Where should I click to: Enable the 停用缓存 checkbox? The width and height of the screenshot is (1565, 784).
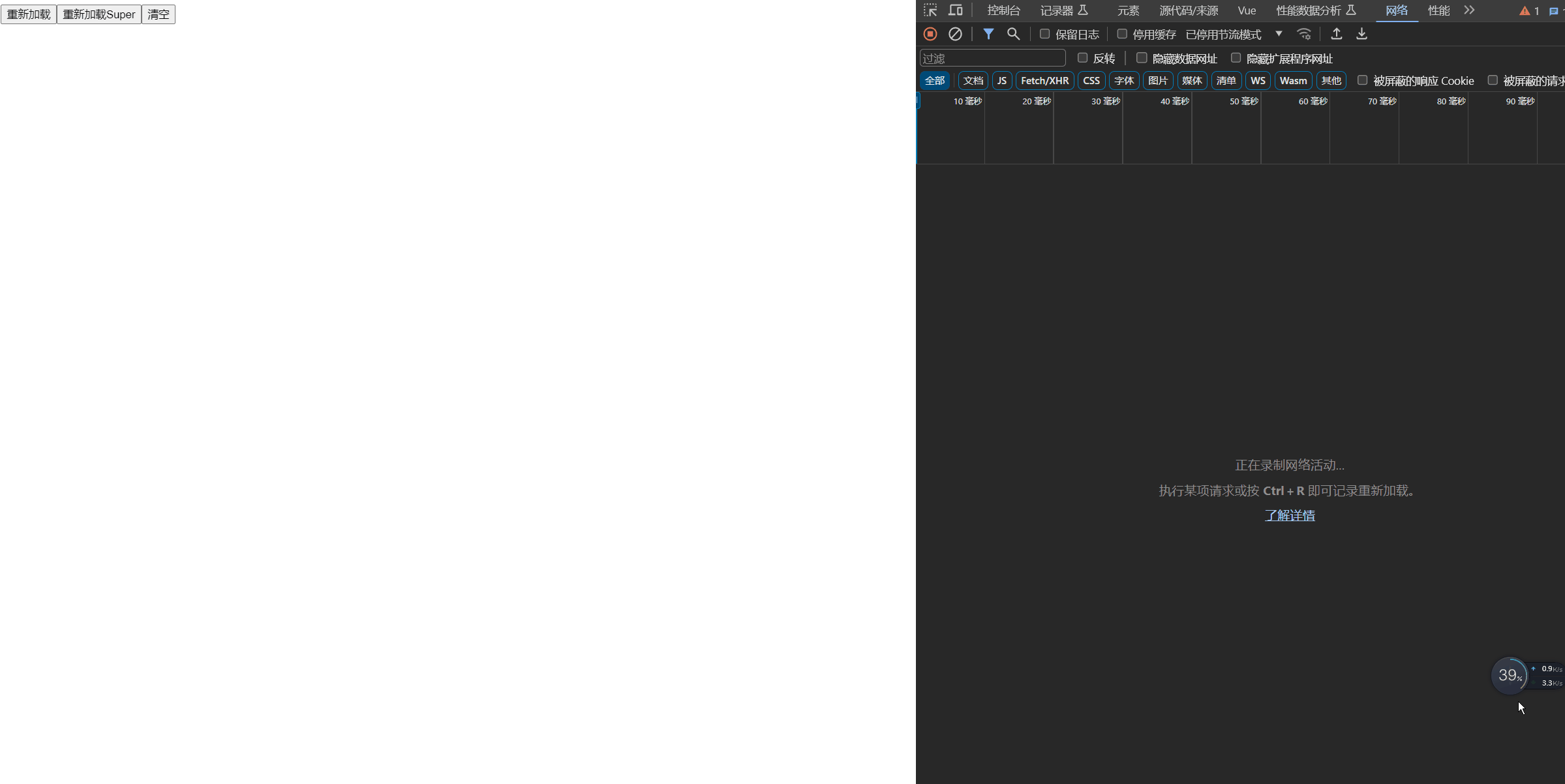(1122, 33)
